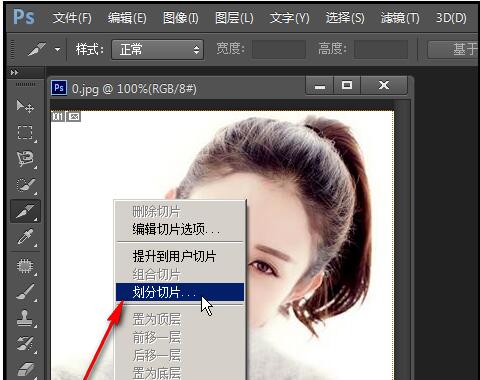The image size is (480, 380).
Task: Click the Photoshop Ps logo
Action: click(24, 17)
